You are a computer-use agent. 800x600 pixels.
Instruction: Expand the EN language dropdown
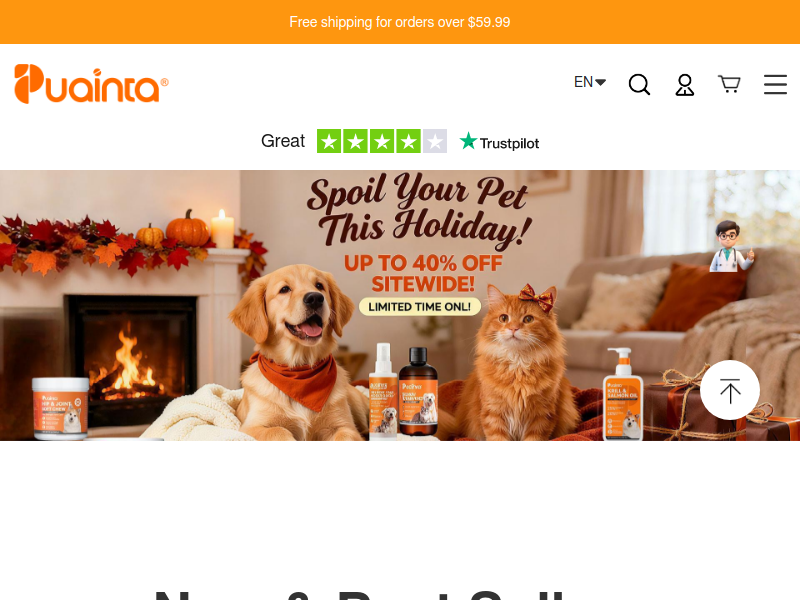[590, 82]
